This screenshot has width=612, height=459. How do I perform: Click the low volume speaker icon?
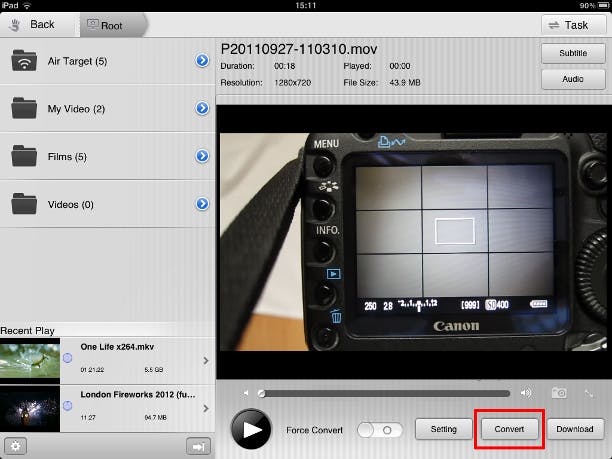(246, 393)
